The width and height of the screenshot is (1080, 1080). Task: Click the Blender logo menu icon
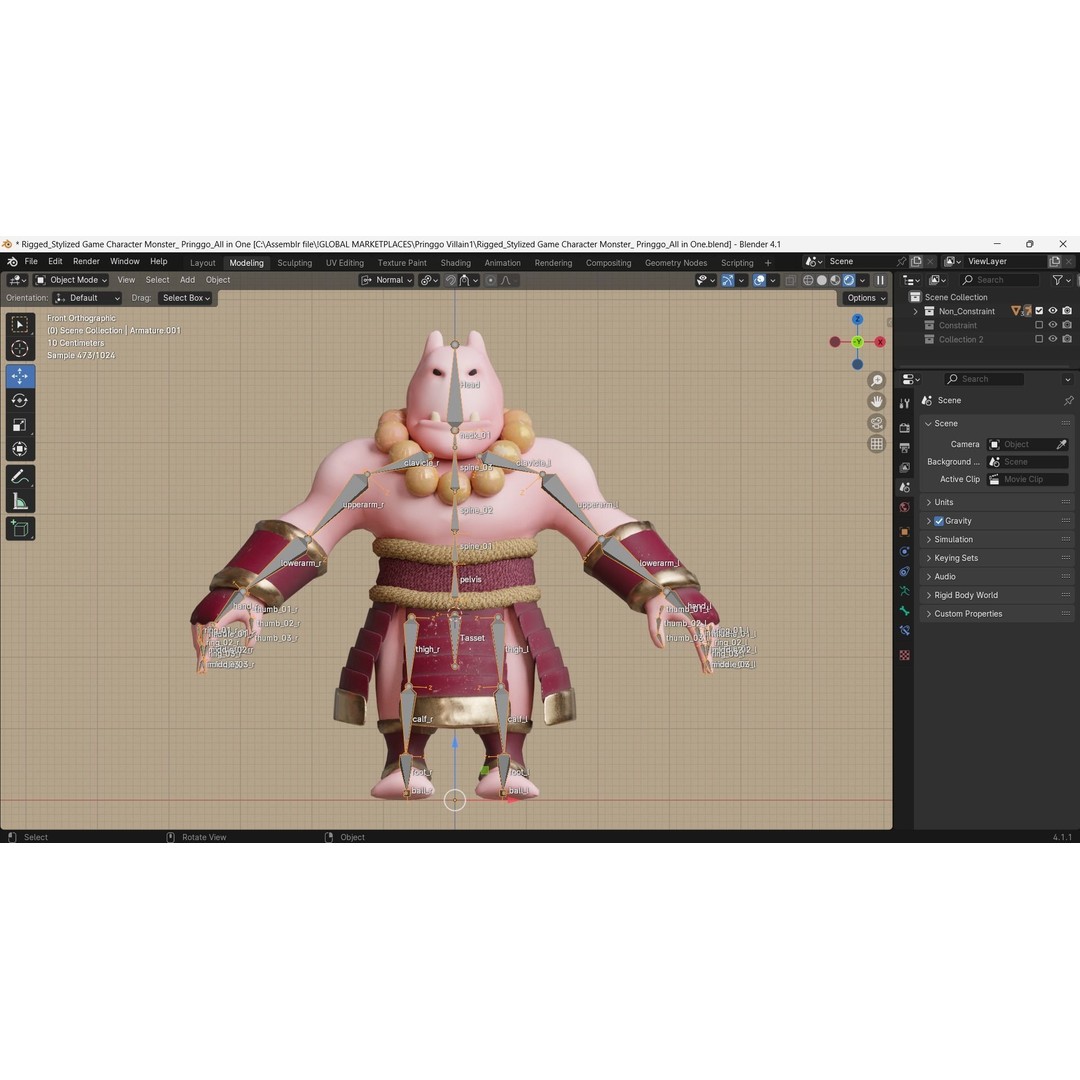(12, 262)
